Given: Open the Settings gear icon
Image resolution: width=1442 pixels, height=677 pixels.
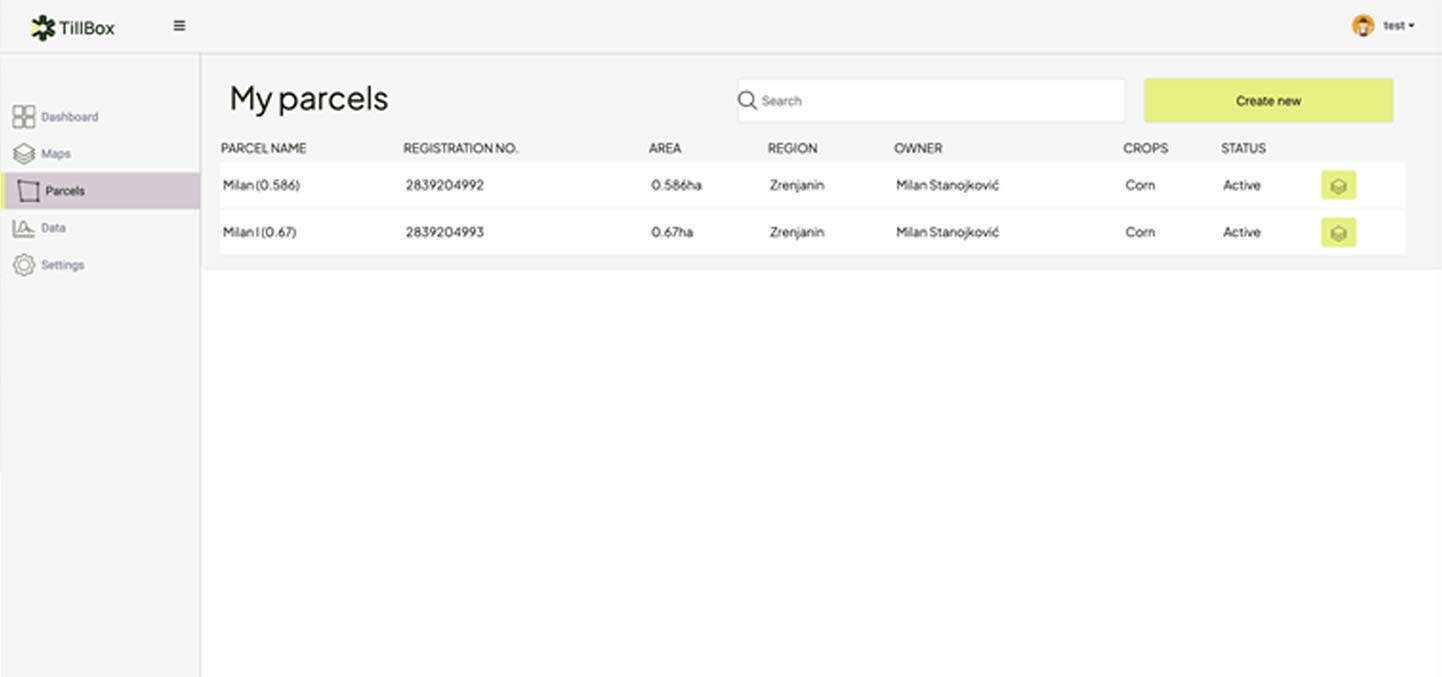Looking at the screenshot, I should 24,265.
